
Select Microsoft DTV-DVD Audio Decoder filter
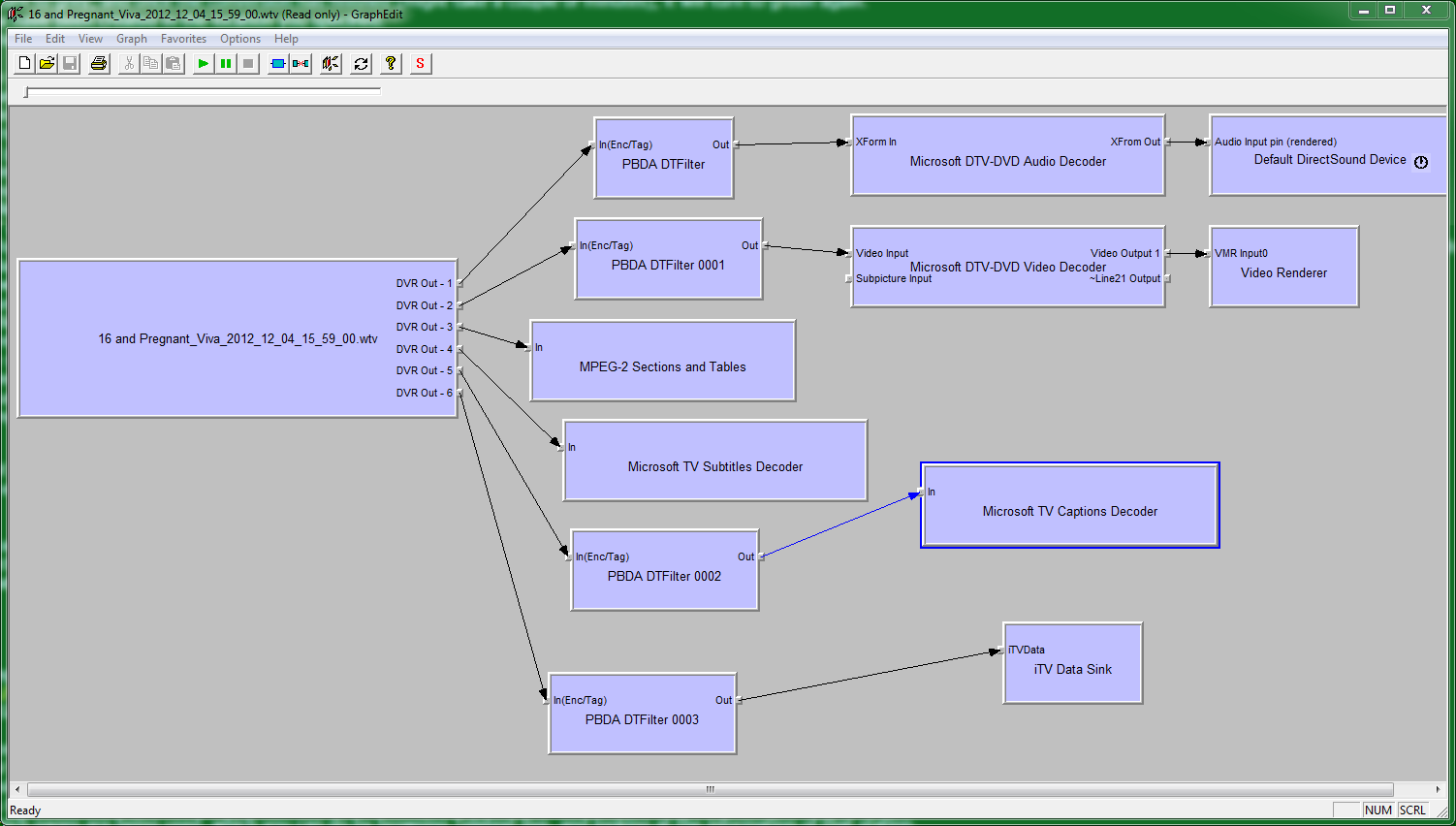[1008, 155]
